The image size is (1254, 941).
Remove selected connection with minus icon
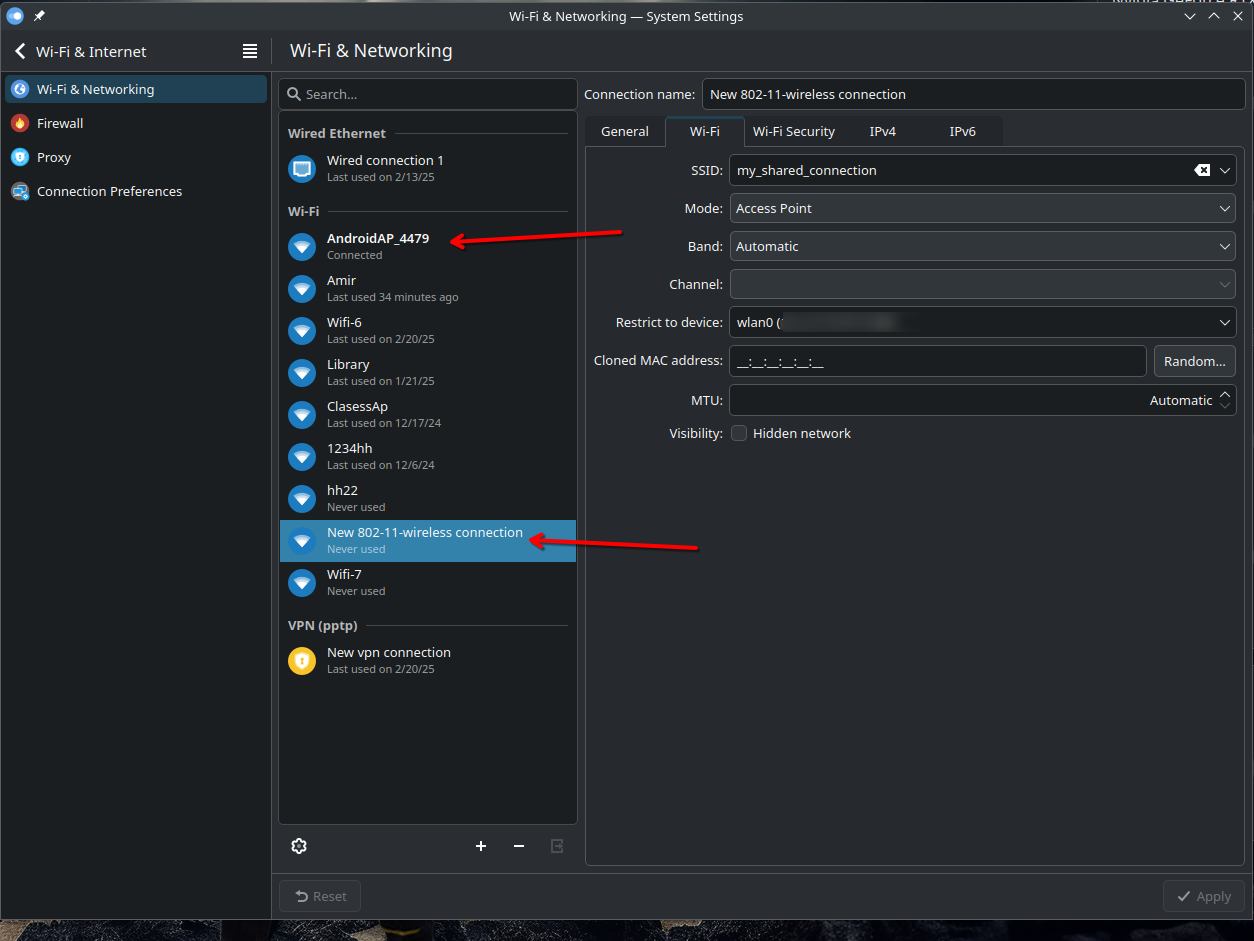[519, 846]
